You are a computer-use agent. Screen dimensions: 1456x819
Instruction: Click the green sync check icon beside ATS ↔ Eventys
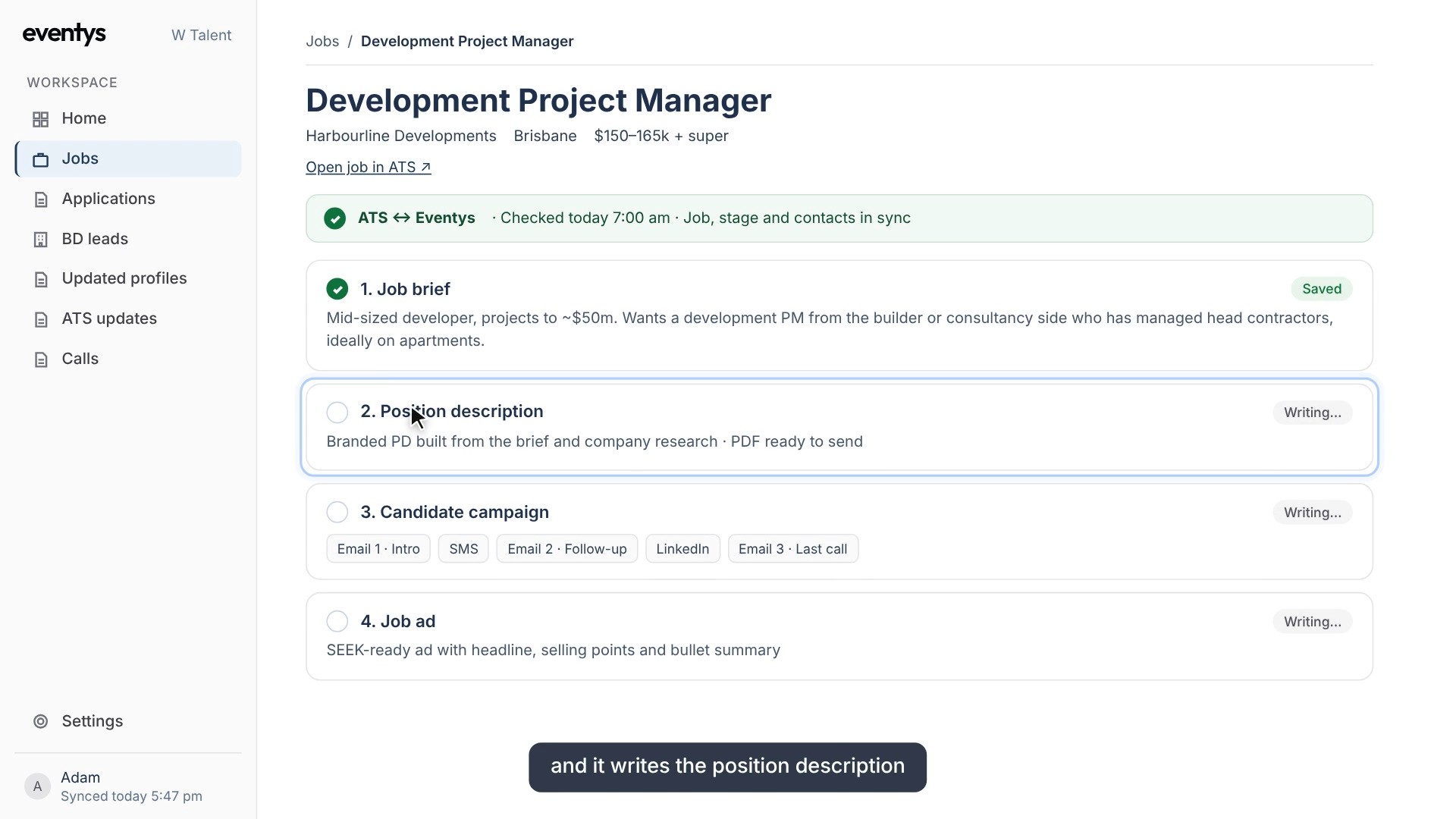point(334,218)
